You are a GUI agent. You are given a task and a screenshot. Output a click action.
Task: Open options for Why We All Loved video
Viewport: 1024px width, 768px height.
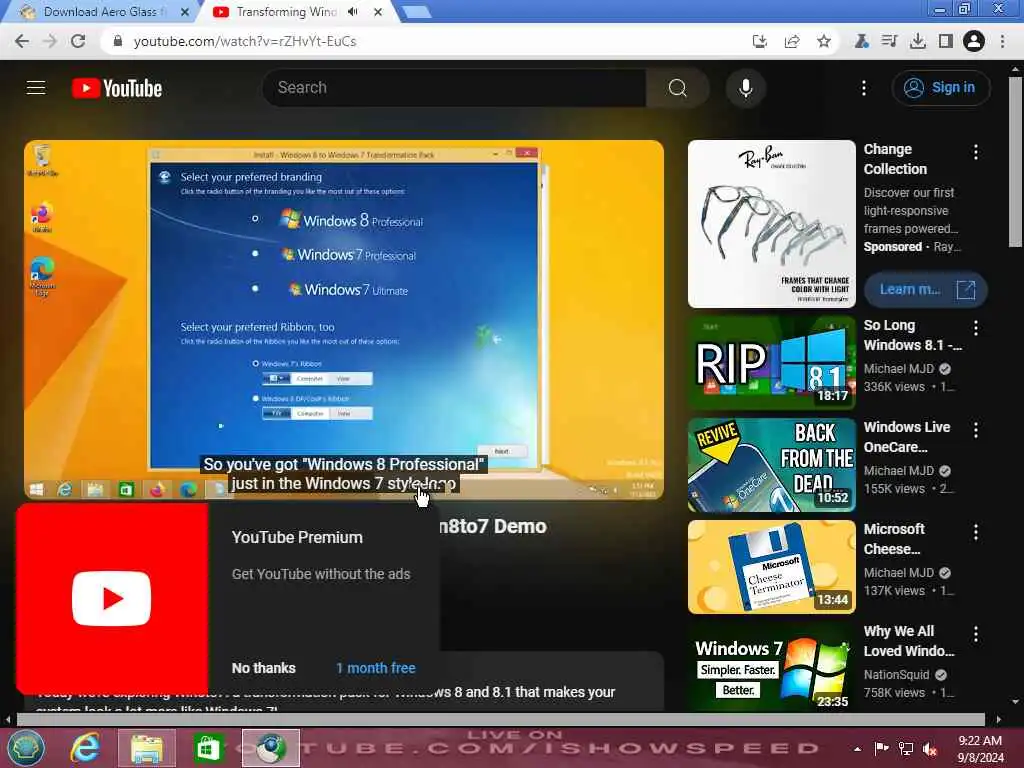pos(976,633)
